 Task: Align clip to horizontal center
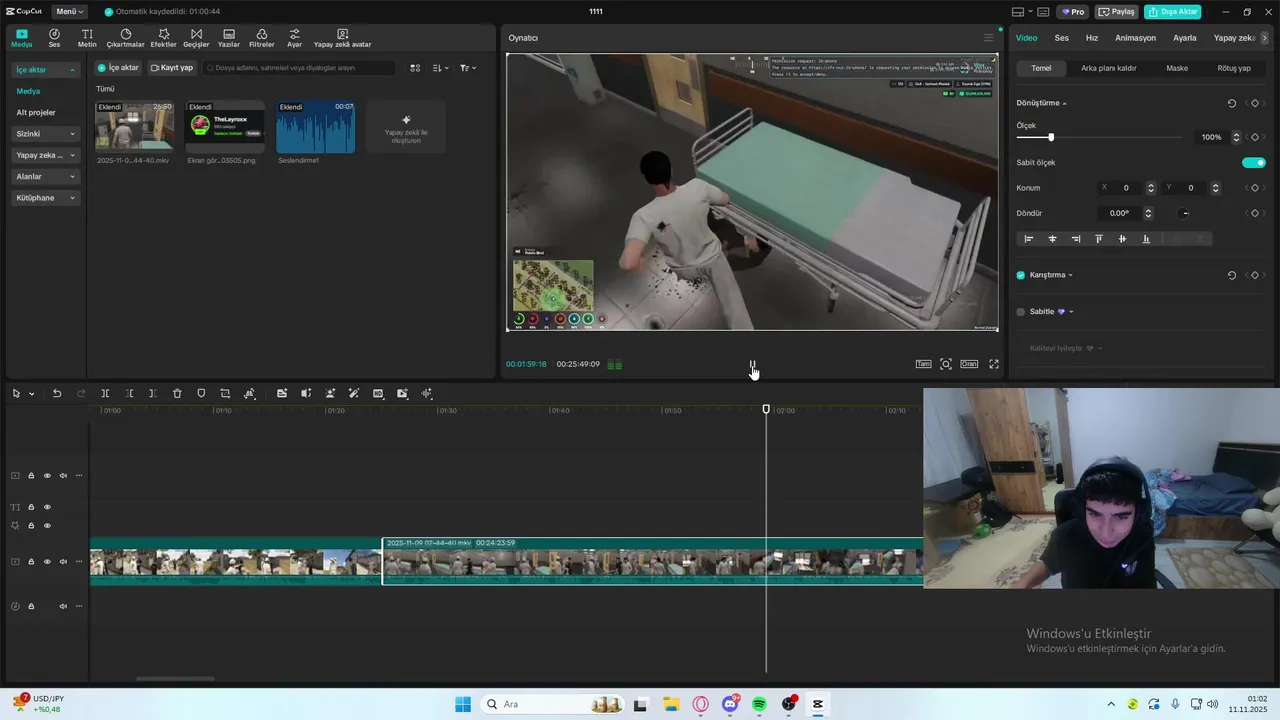click(x=1052, y=239)
